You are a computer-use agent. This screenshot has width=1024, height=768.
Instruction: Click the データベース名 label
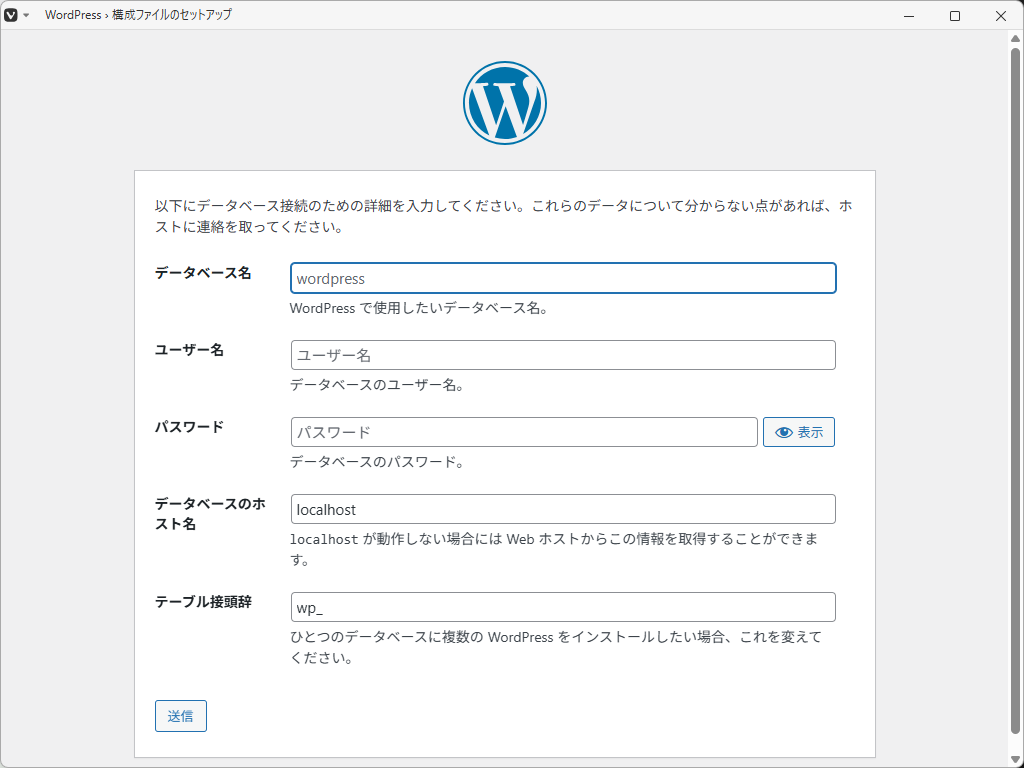click(x=203, y=273)
